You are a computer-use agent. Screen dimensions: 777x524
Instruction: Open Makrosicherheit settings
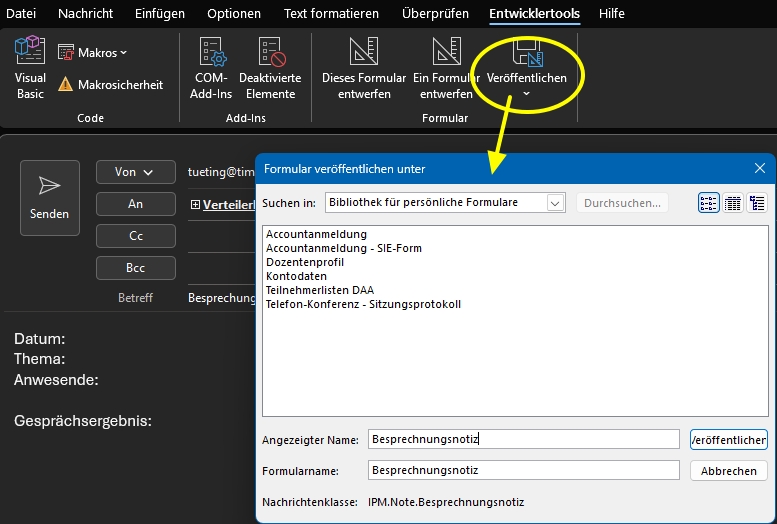click(x=111, y=85)
